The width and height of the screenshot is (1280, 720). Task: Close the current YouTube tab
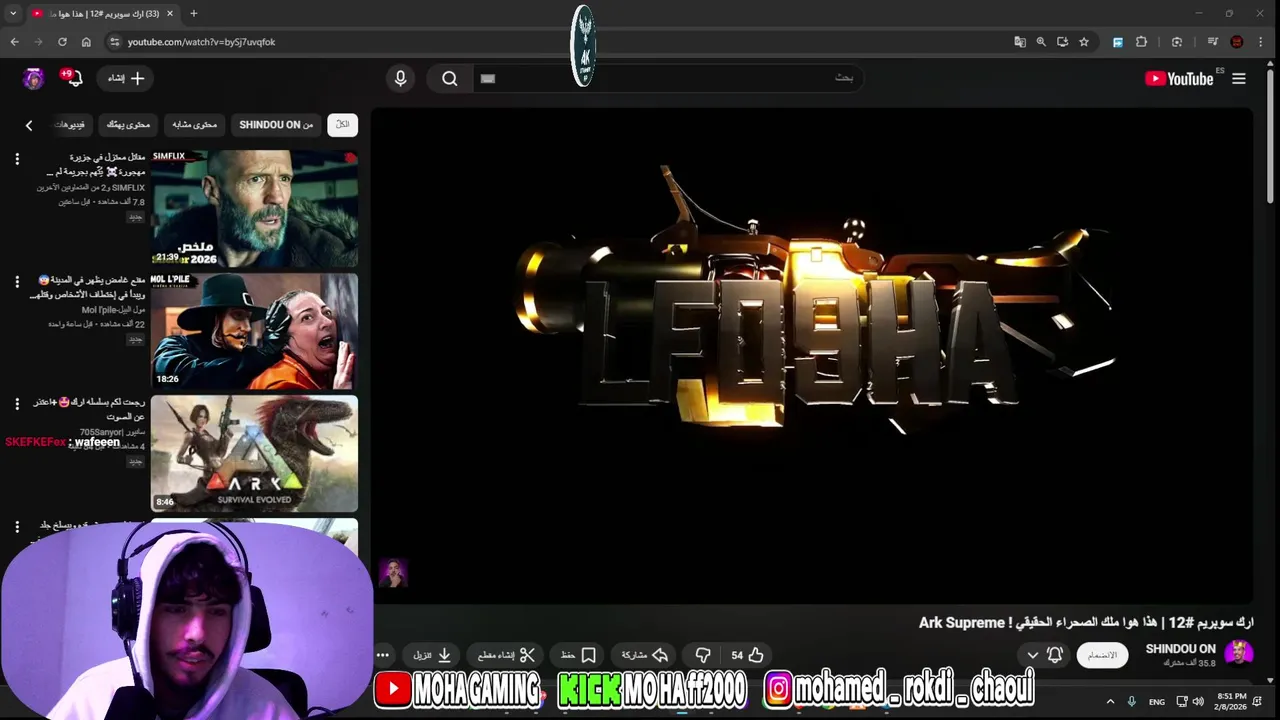(x=170, y=14)
